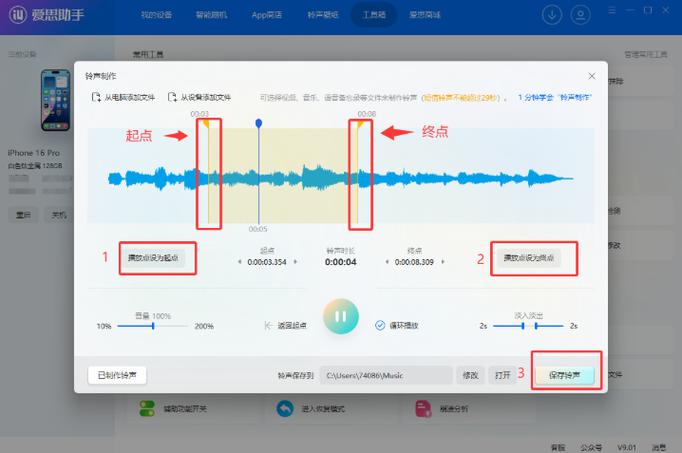Toggle loop playback checkbox (循环播放)
This screenshot has width=682, height=453.
pos(380,325)
